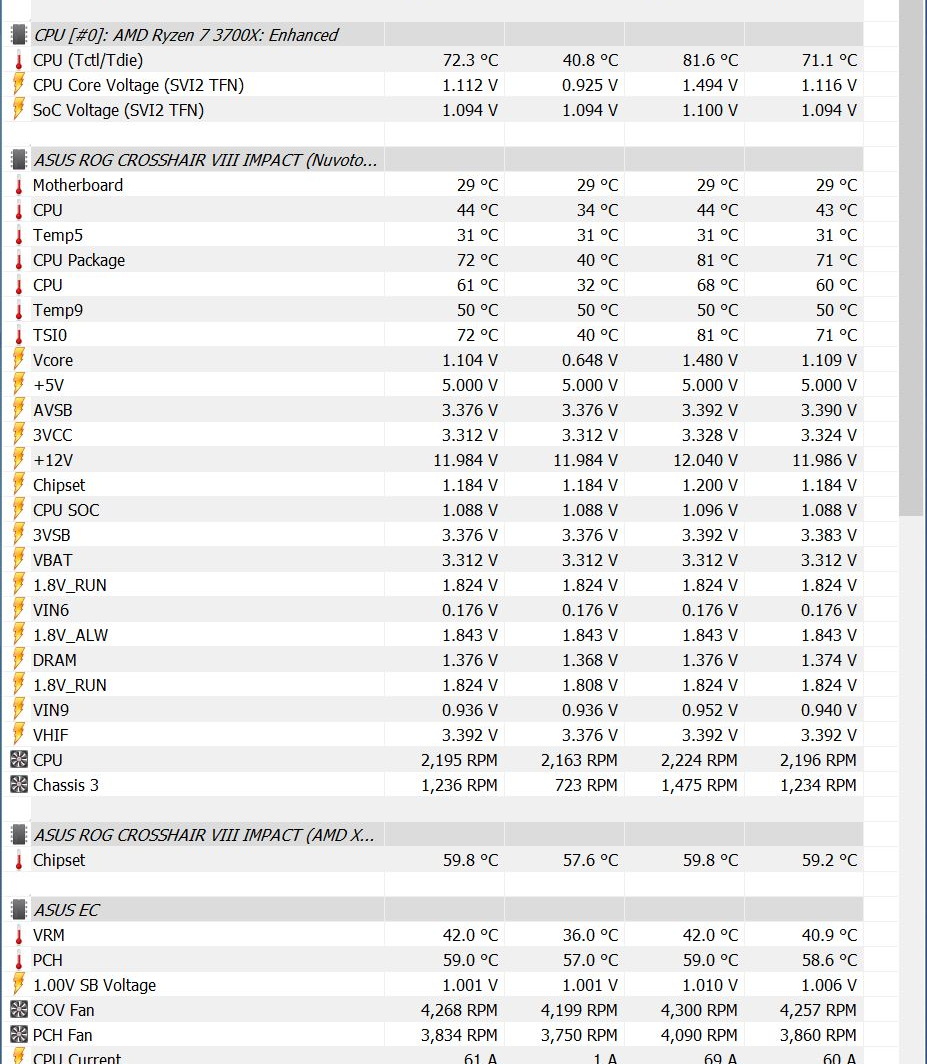Click the thermometer icon for Temp9
This screenshot has width=927, height=1064.
coord(19,310)
